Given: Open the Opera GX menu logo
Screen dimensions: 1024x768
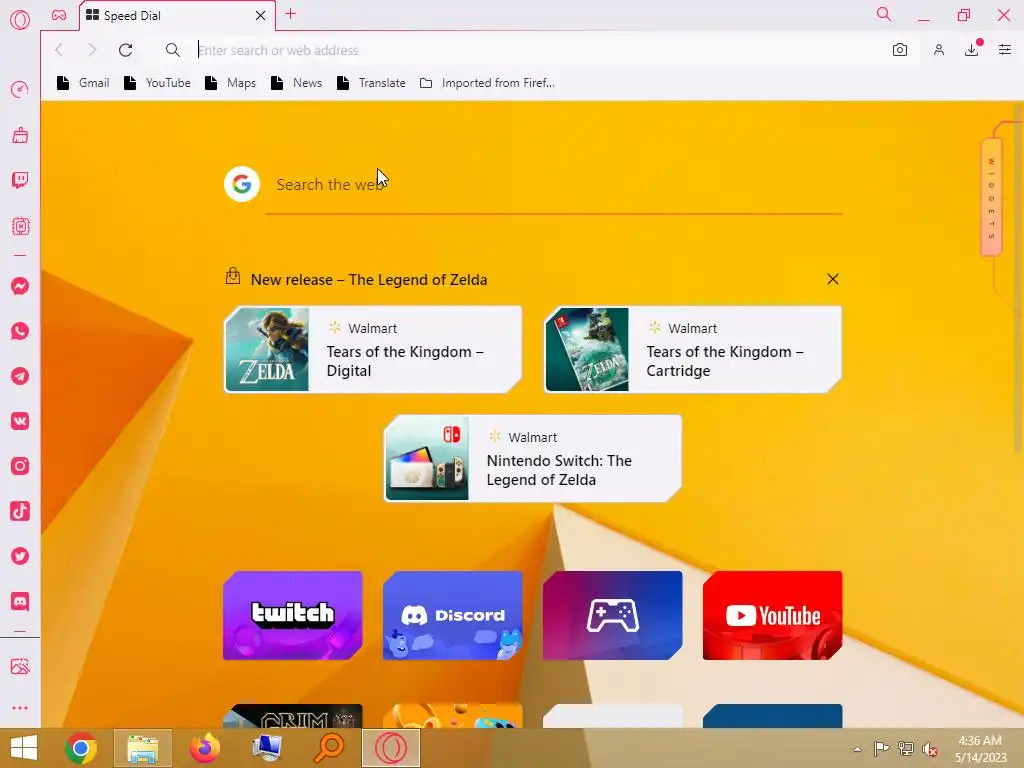Looking at the screenshot, I should tap(20, 20).
